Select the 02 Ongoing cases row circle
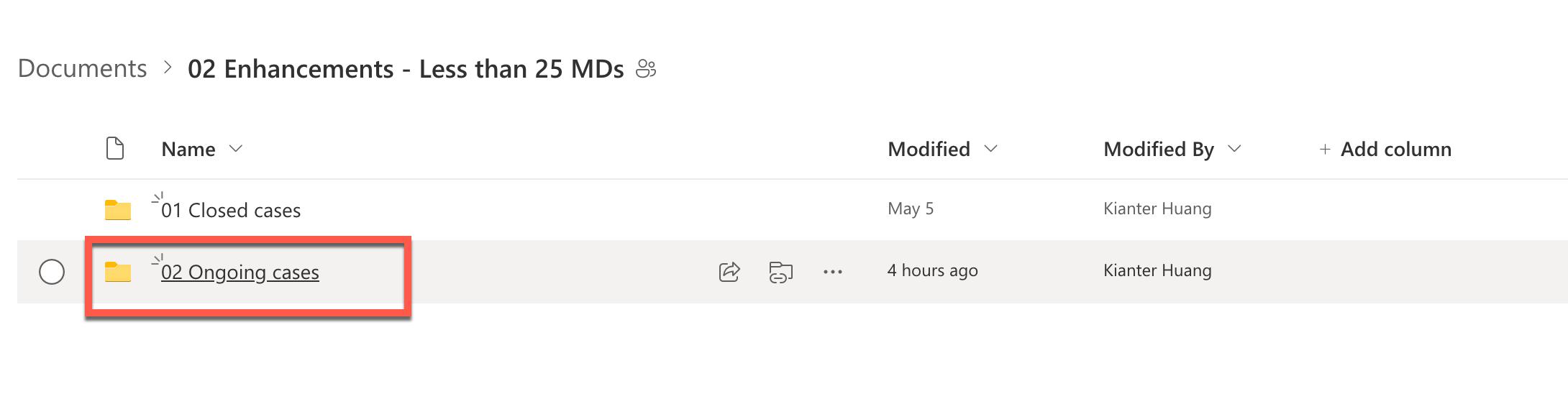 coord(52,272)
